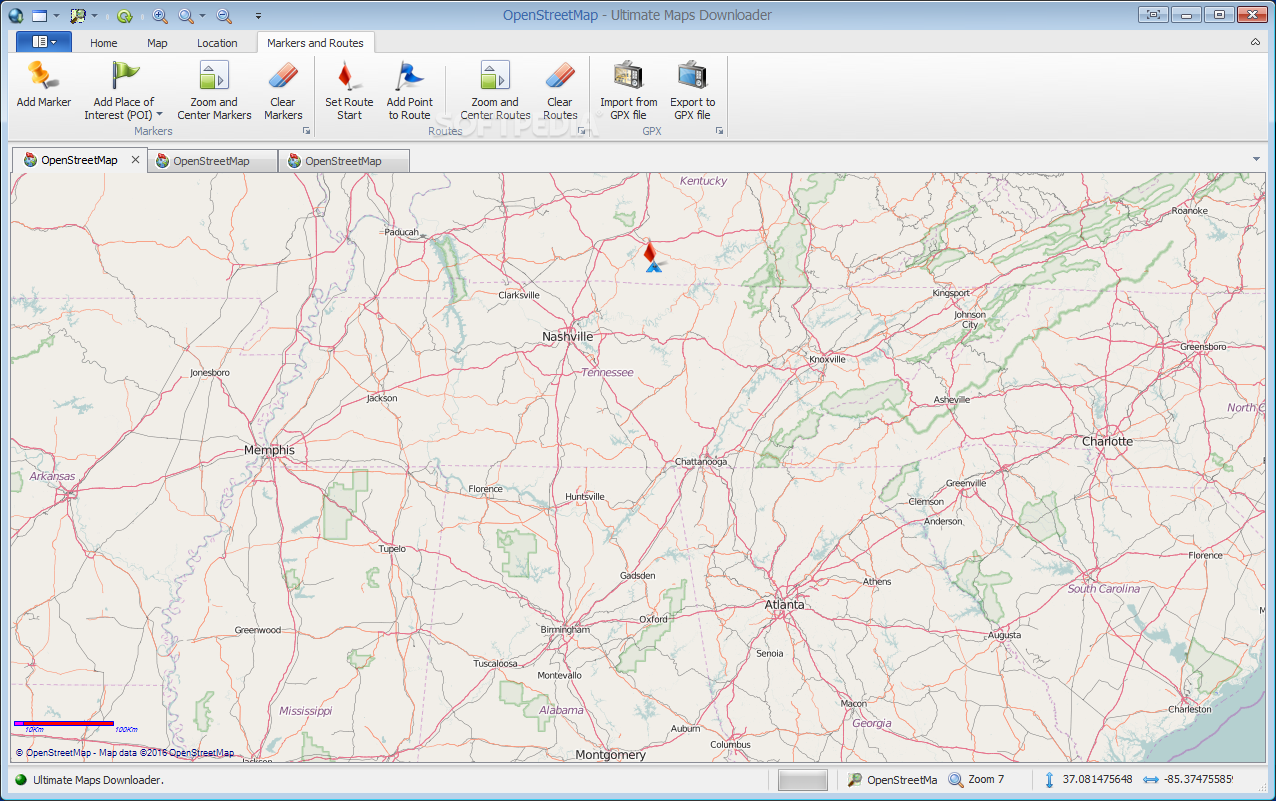The height and width of the screenshot is (801, 1276).
Task: Click the map selection magnifier icon in title bar
Action: tap(78, 16)
